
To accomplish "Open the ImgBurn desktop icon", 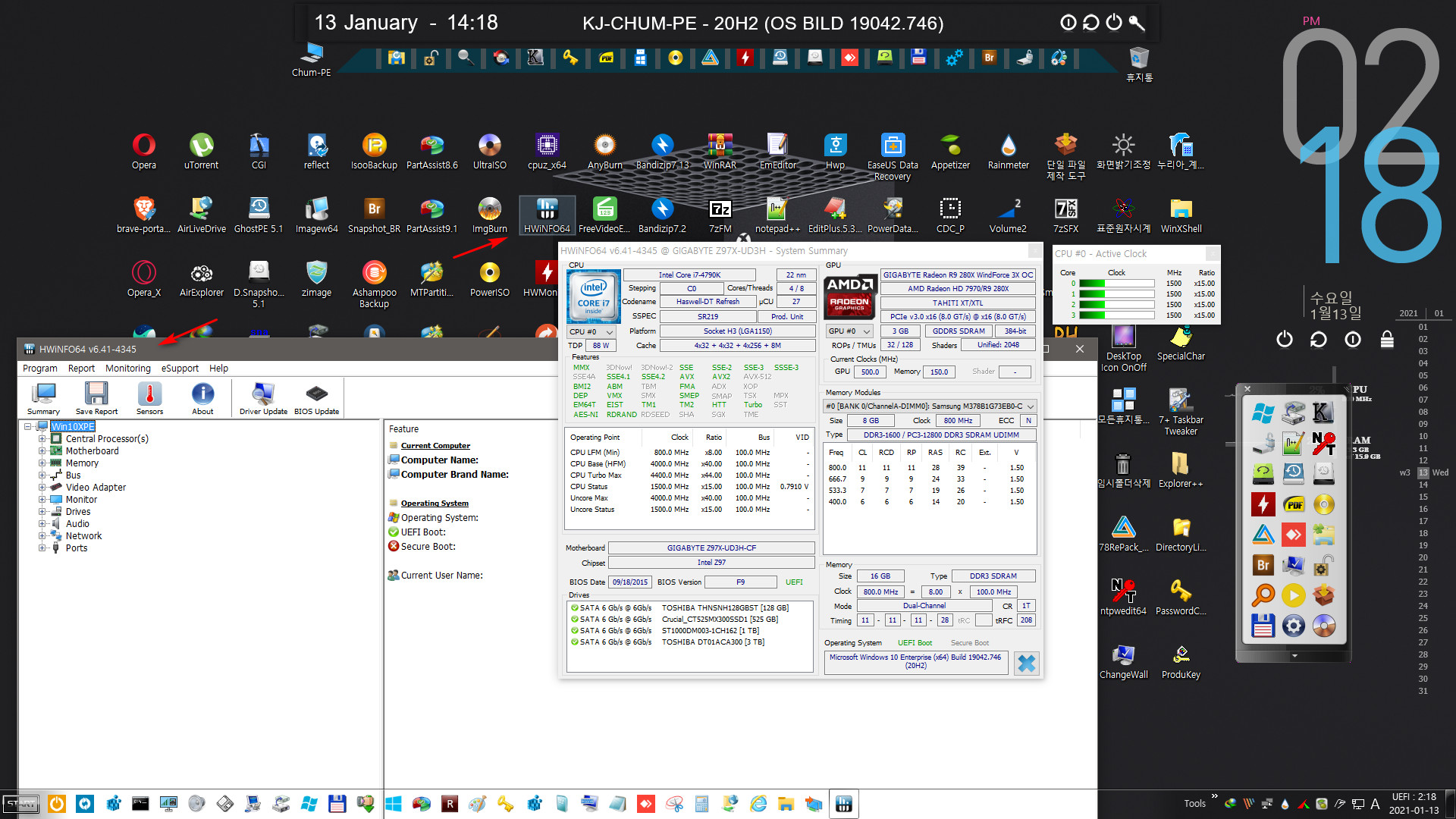I will coord(490,215).
